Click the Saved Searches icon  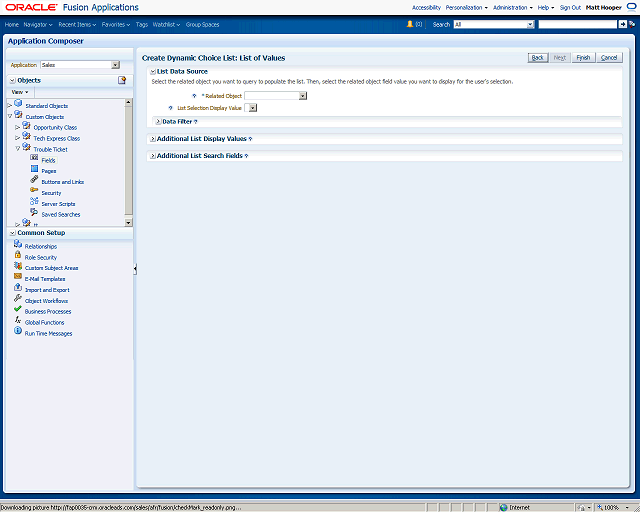tap(34, 212)
